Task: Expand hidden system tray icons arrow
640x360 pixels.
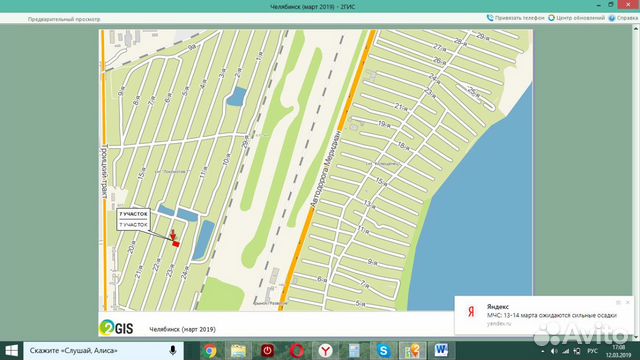Action: click(x=542, y=351)
